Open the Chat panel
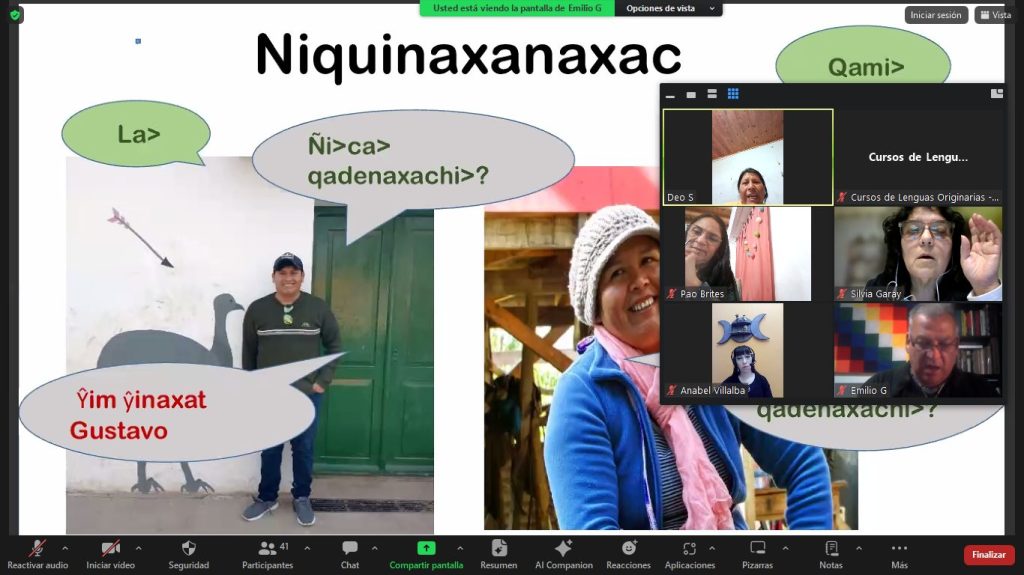The width and height of the screenshot is (1024, 575). (x=349, y=549)
